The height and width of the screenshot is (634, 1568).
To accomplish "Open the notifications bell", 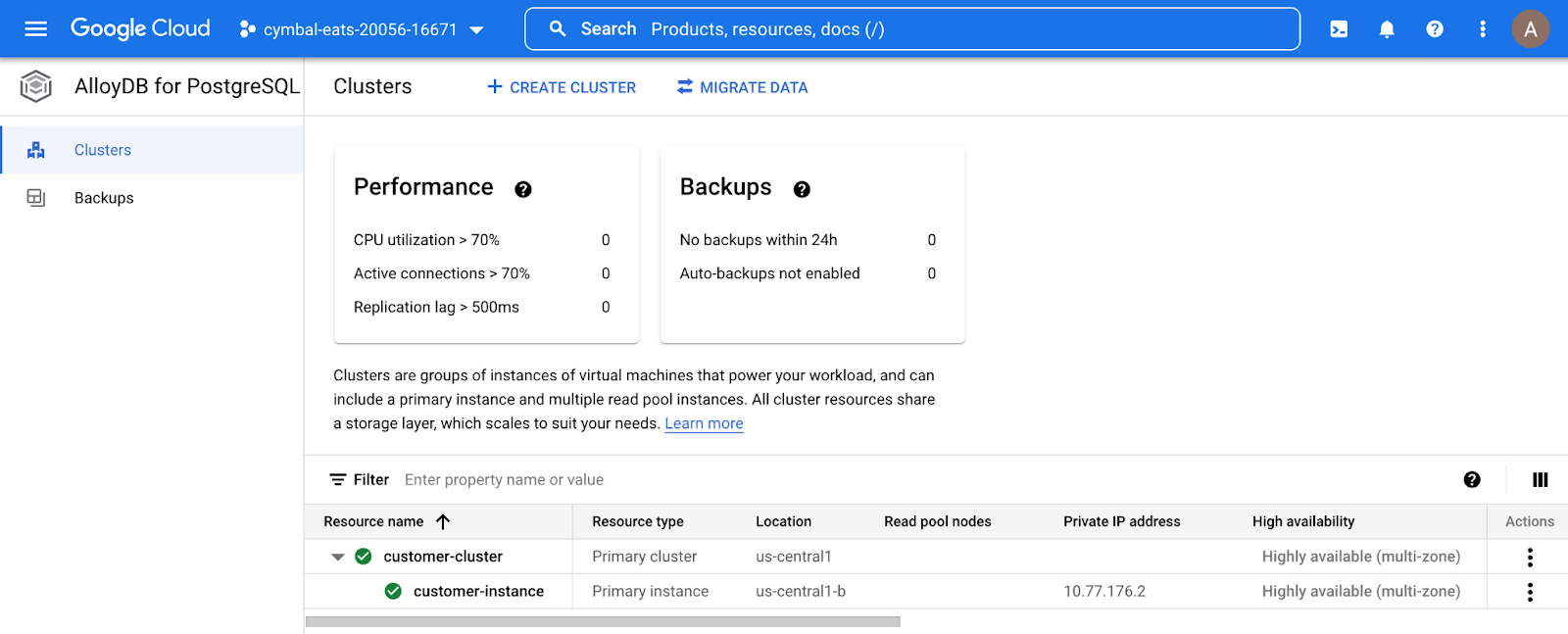I will coord(1387,29).
